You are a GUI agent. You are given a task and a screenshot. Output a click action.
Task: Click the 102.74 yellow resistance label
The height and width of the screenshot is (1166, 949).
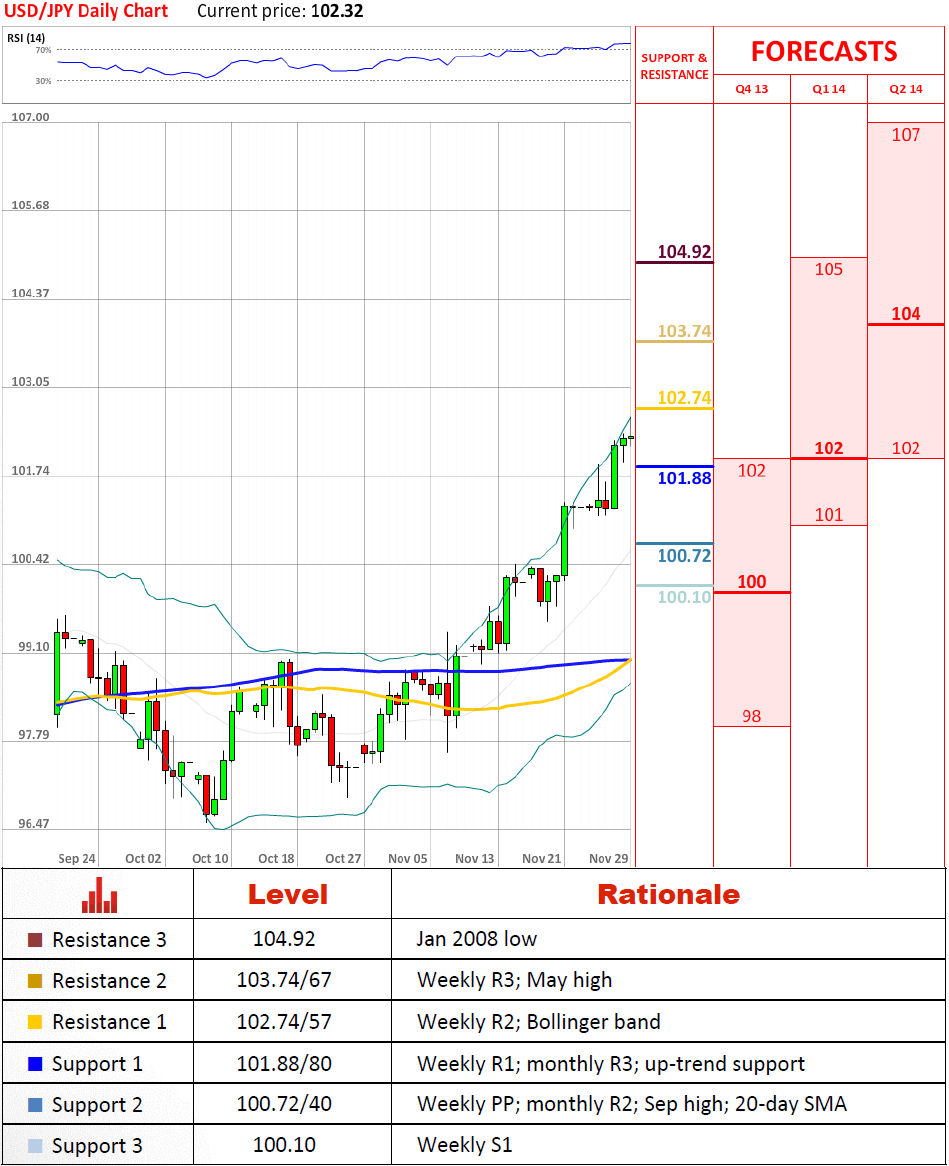pyautogui.click(x=684, y=398)
